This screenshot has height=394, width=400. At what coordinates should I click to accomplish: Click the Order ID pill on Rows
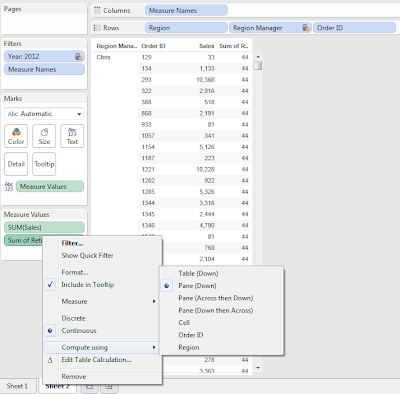(x=354, y=28)
